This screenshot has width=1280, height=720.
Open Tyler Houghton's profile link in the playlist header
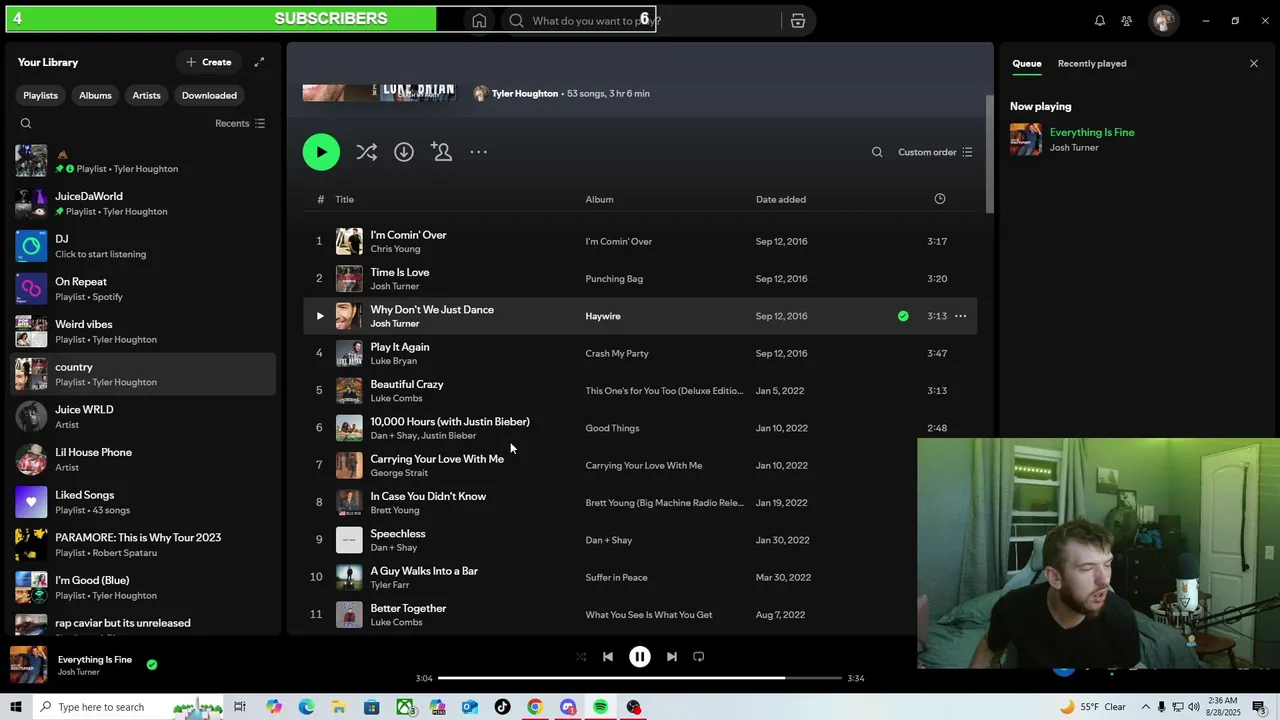pyautogui.click(x=525, y=94)
